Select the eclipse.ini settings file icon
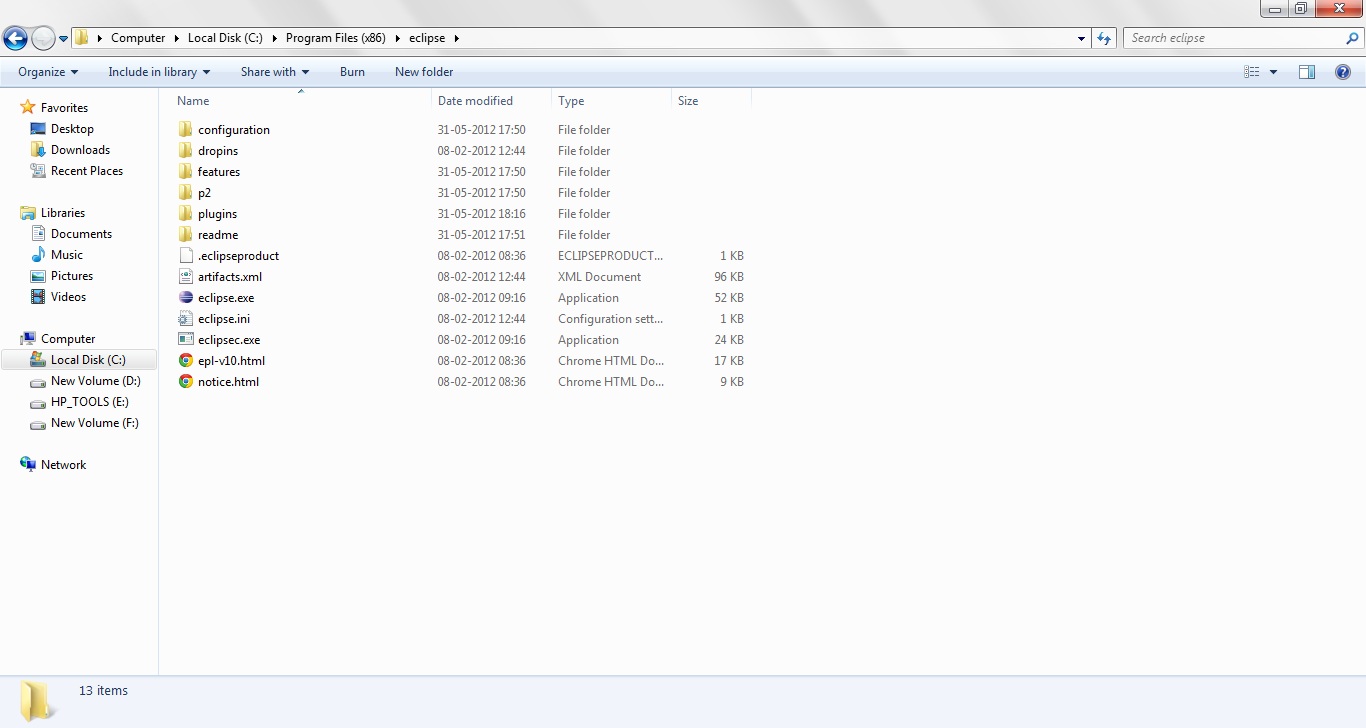 click(185, 318)
